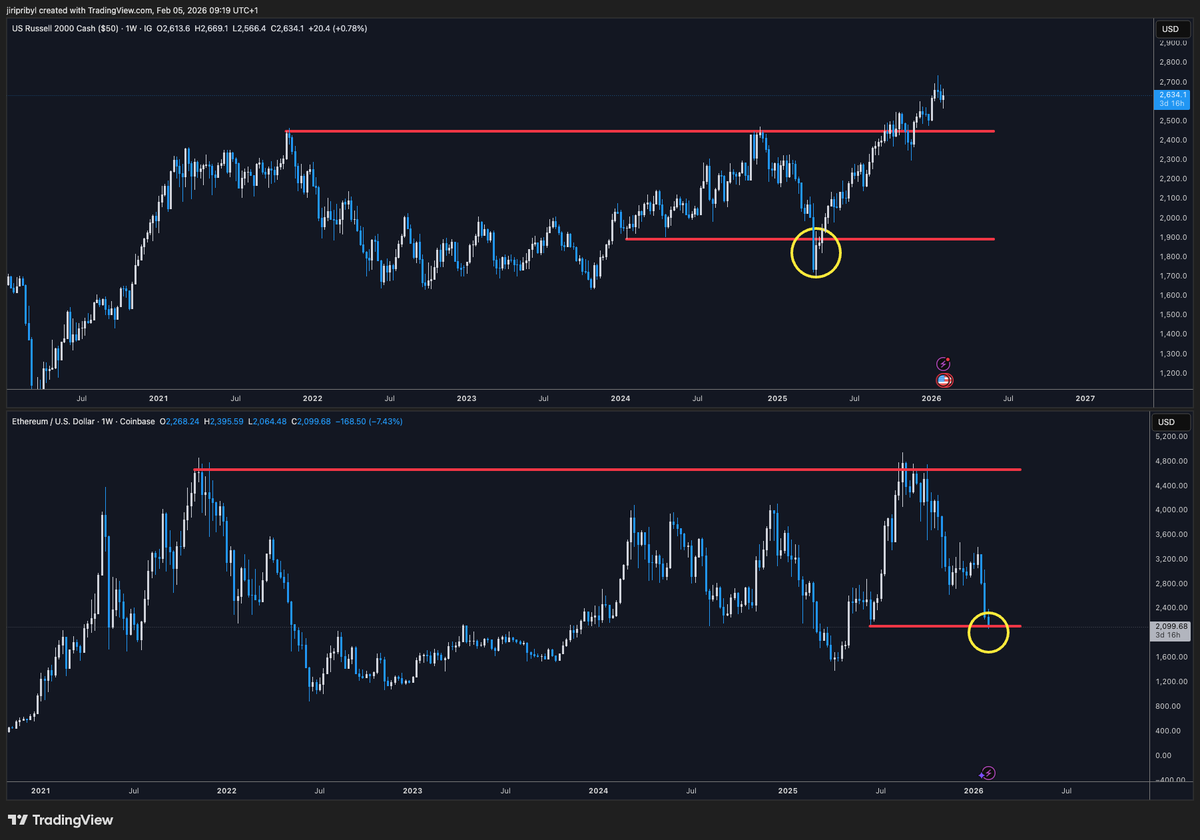Image resolution: width=1200 pixels, height=840 pixels.
Task: Click 2027 on the Russell time axis
Action: tap(1085, 398)
